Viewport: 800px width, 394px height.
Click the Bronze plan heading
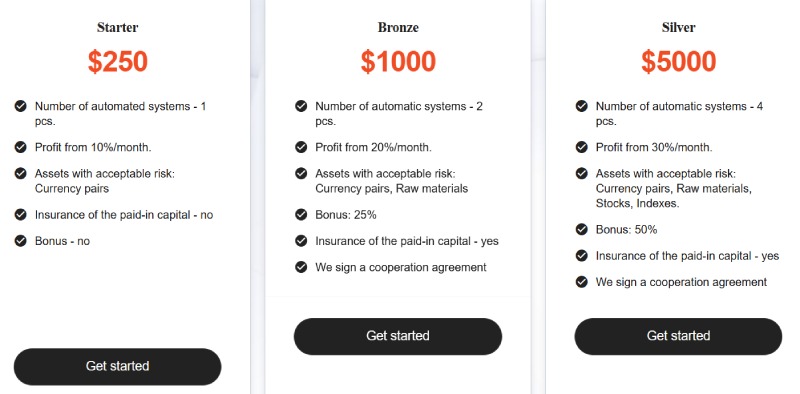[x=398, y=28]
